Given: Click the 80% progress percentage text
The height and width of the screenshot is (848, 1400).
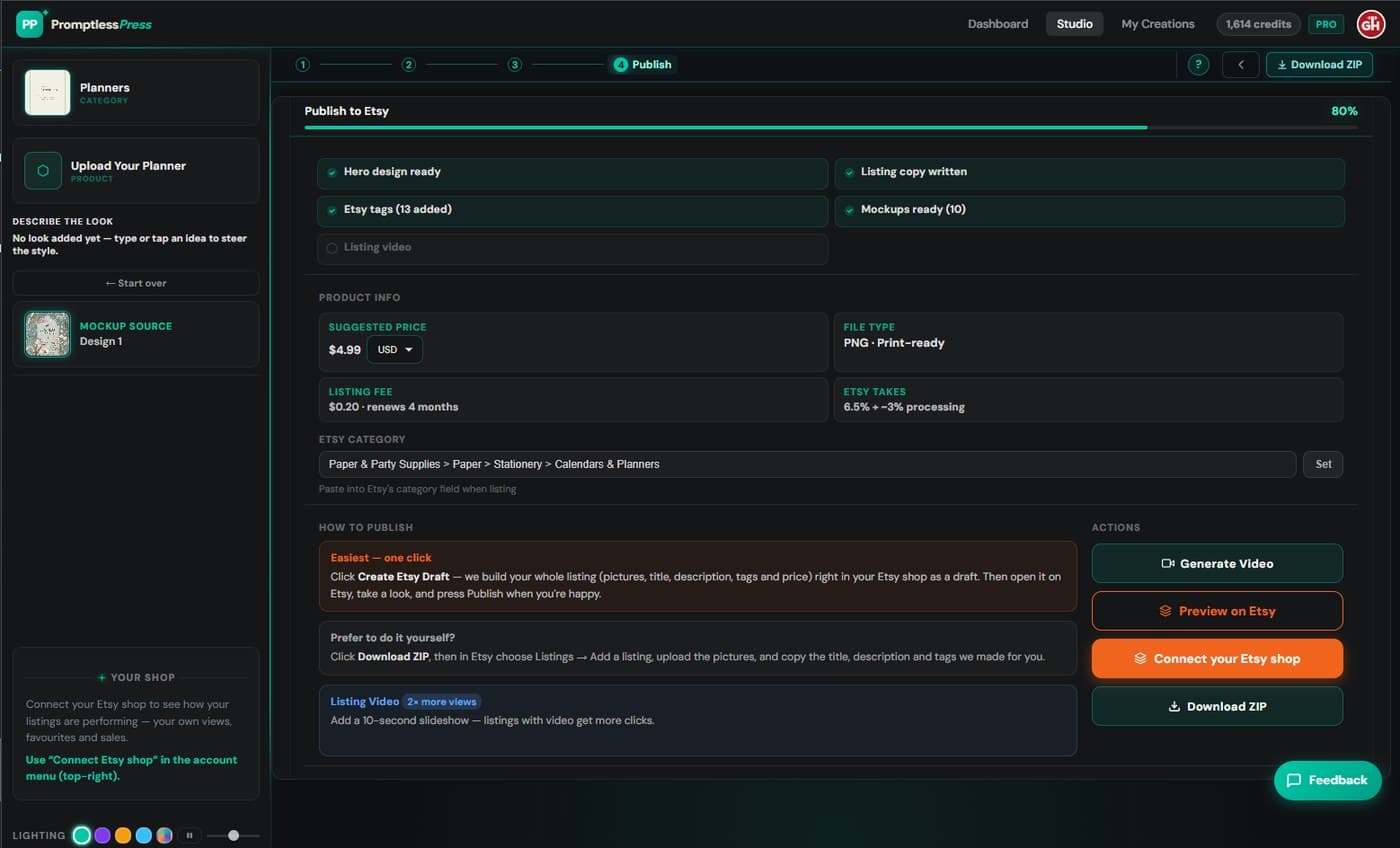Looking at the screenshot, I should tap(1344, 111).
